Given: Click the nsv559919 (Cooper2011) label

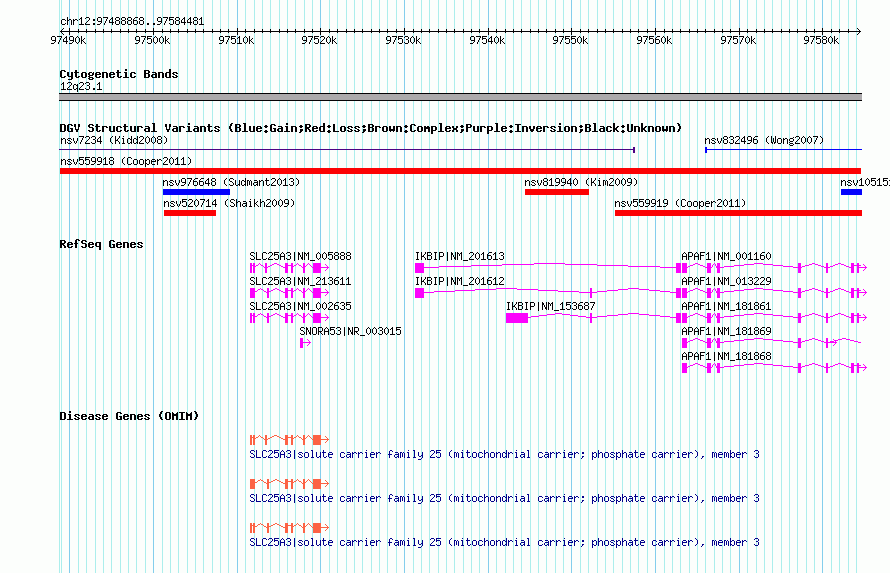Looking at the screenshot, I should (680, 203).
